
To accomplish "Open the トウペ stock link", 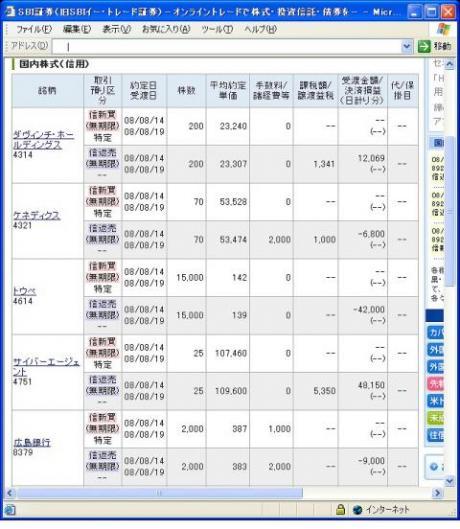I will point(24,291).
